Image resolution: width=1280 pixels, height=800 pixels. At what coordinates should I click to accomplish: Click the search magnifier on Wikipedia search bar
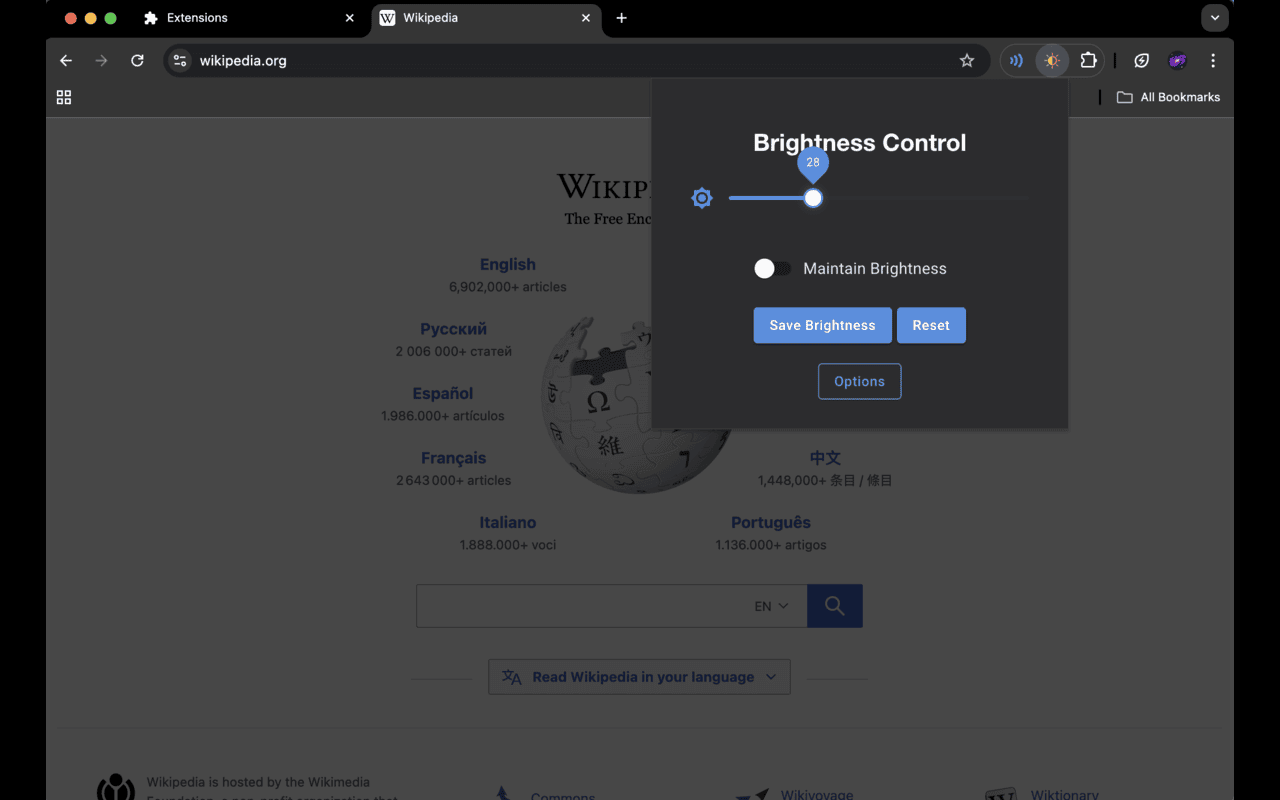(834, 605)
